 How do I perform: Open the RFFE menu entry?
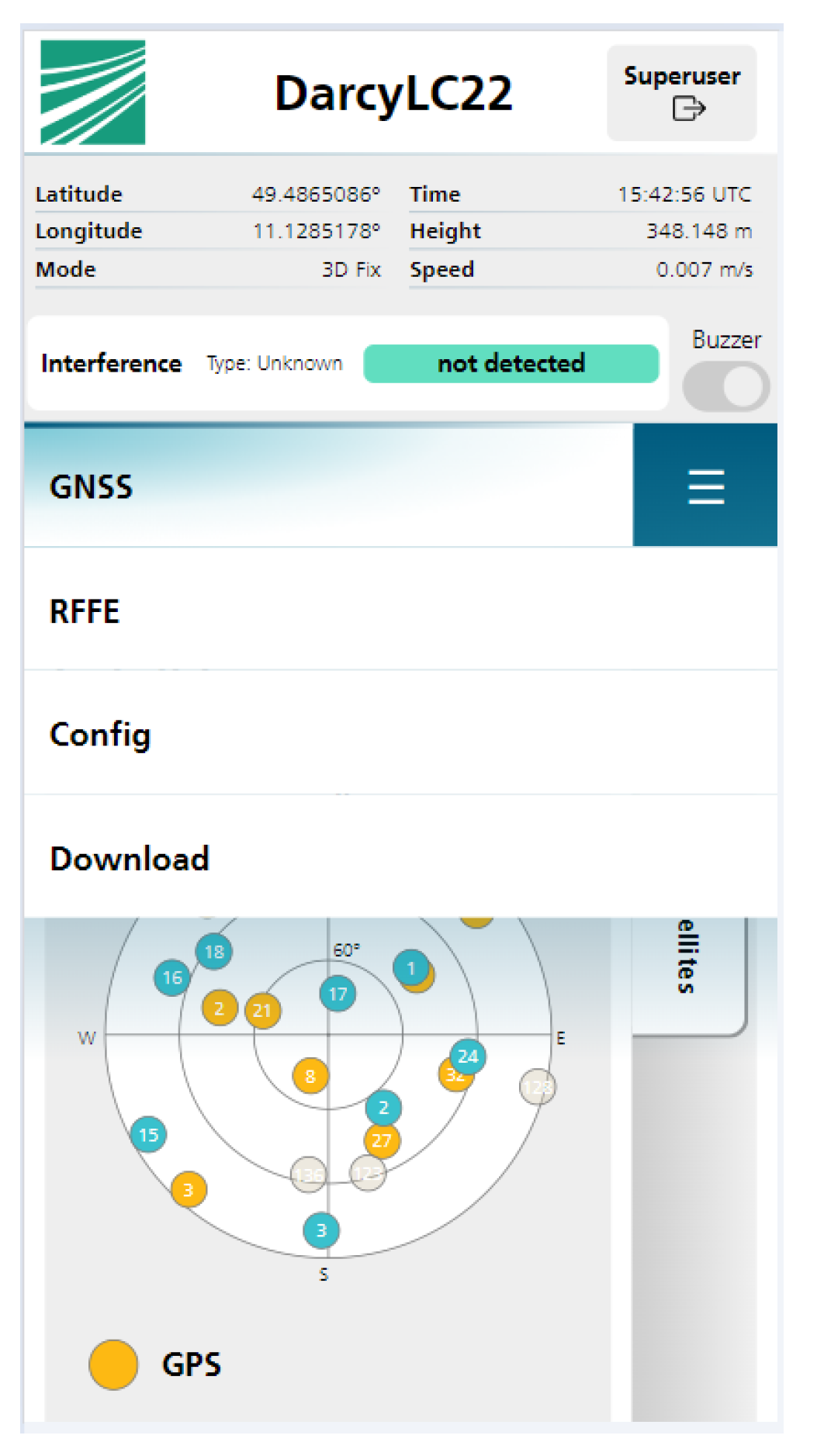(85, 611)
